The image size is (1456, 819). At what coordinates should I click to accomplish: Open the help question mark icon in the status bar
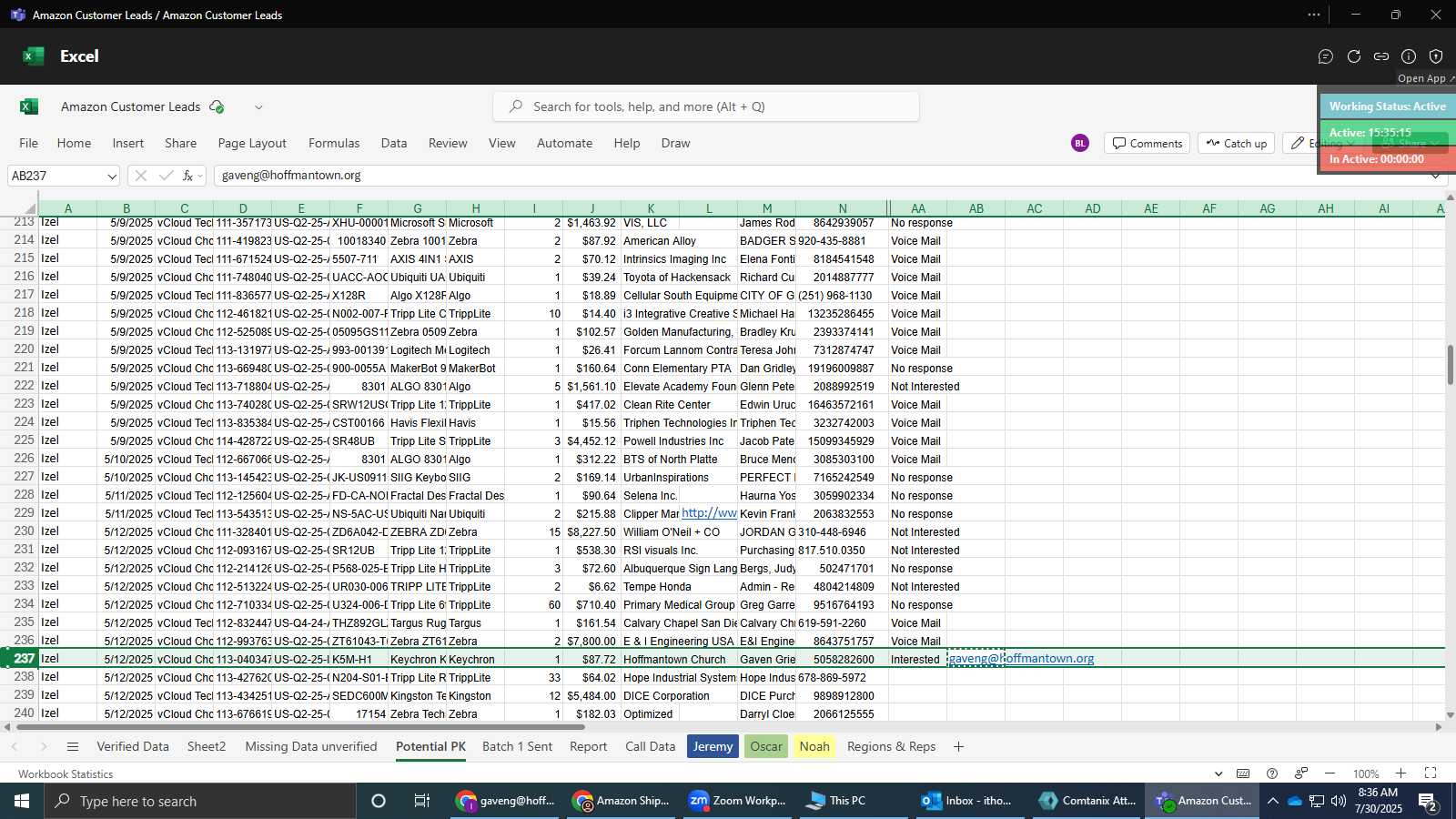[1272, 773]
